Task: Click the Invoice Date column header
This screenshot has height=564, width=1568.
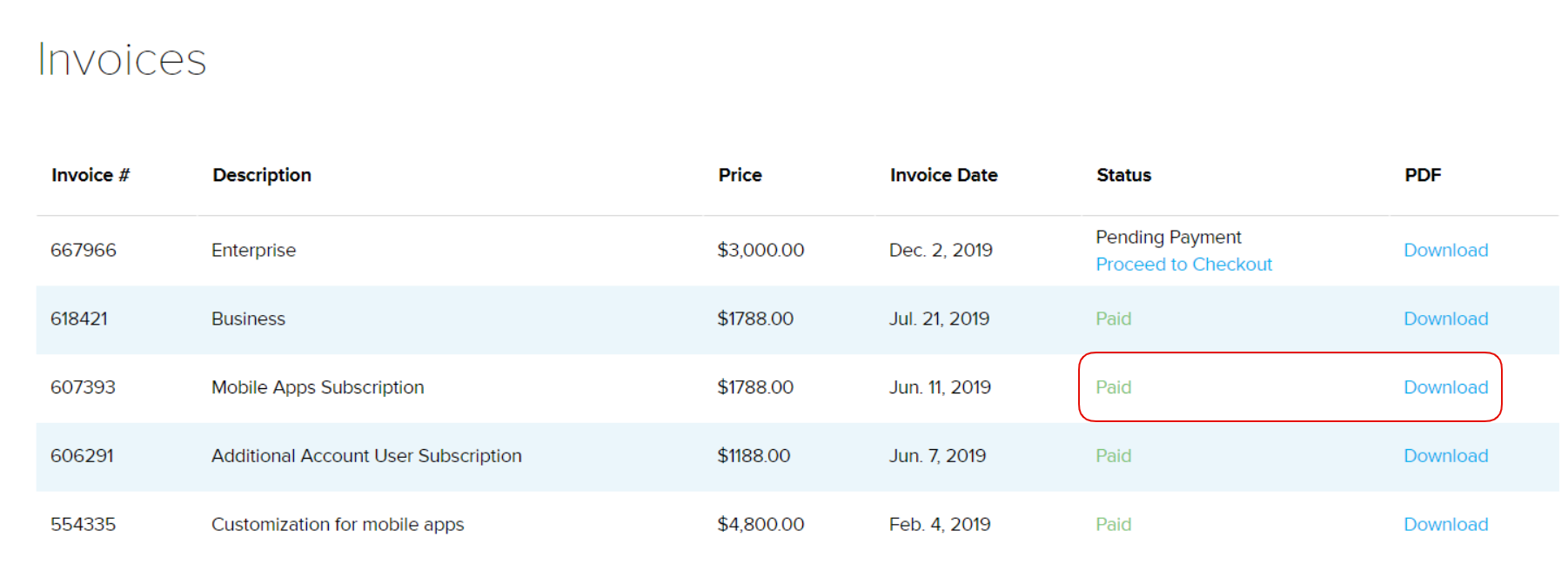Action: point(943,175)
